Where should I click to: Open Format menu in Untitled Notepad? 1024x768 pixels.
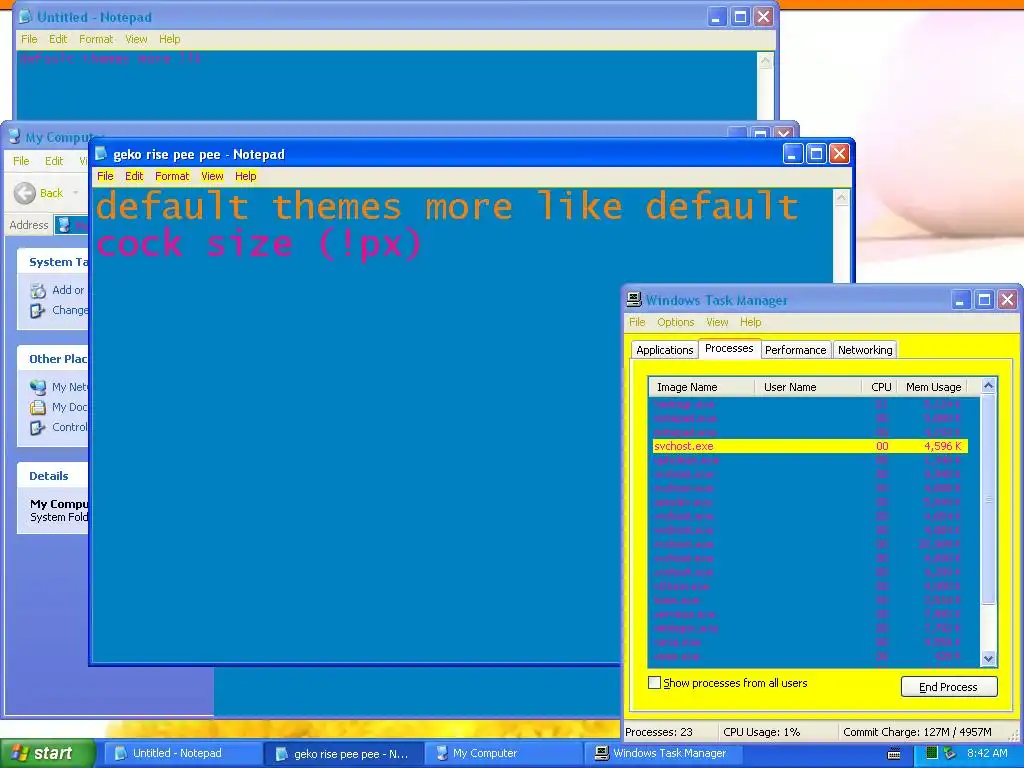pyautogui.click(x=96, y=39)
